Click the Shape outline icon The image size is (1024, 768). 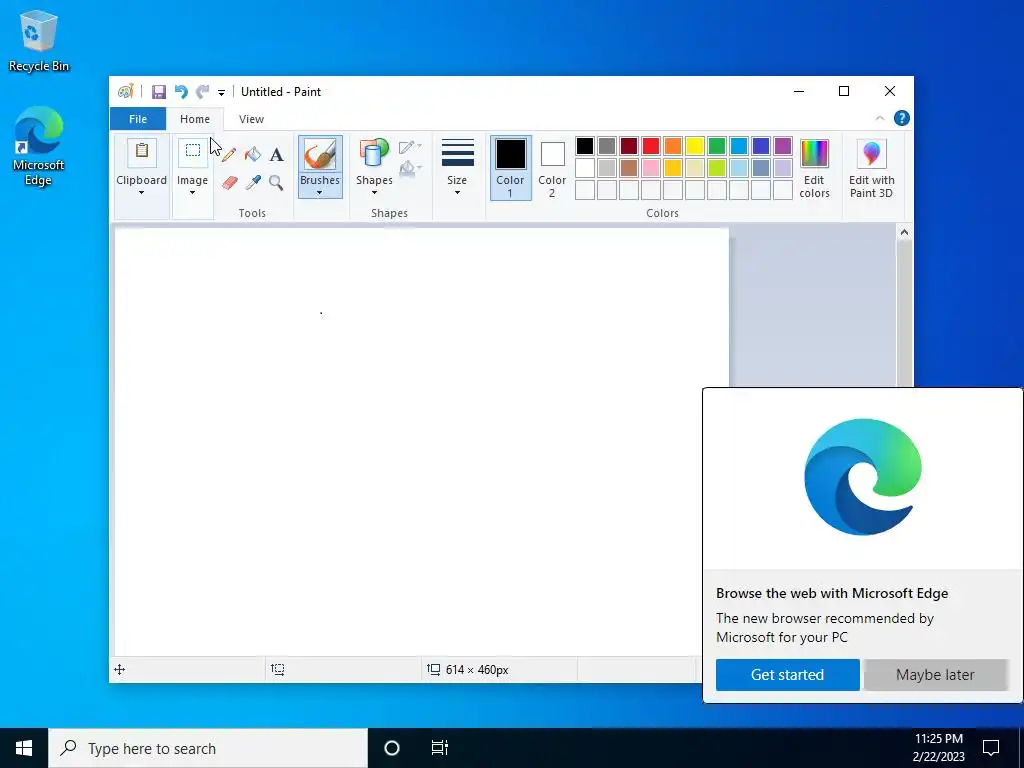pyautogui.click(x=409, y=147)
